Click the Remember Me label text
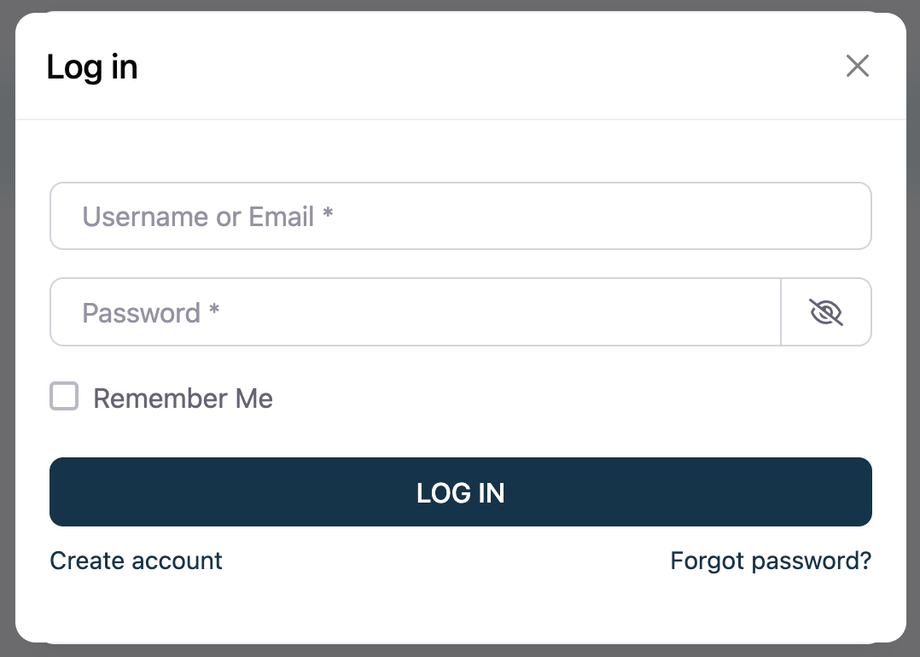The image size is (920, 657). (183, 399)
